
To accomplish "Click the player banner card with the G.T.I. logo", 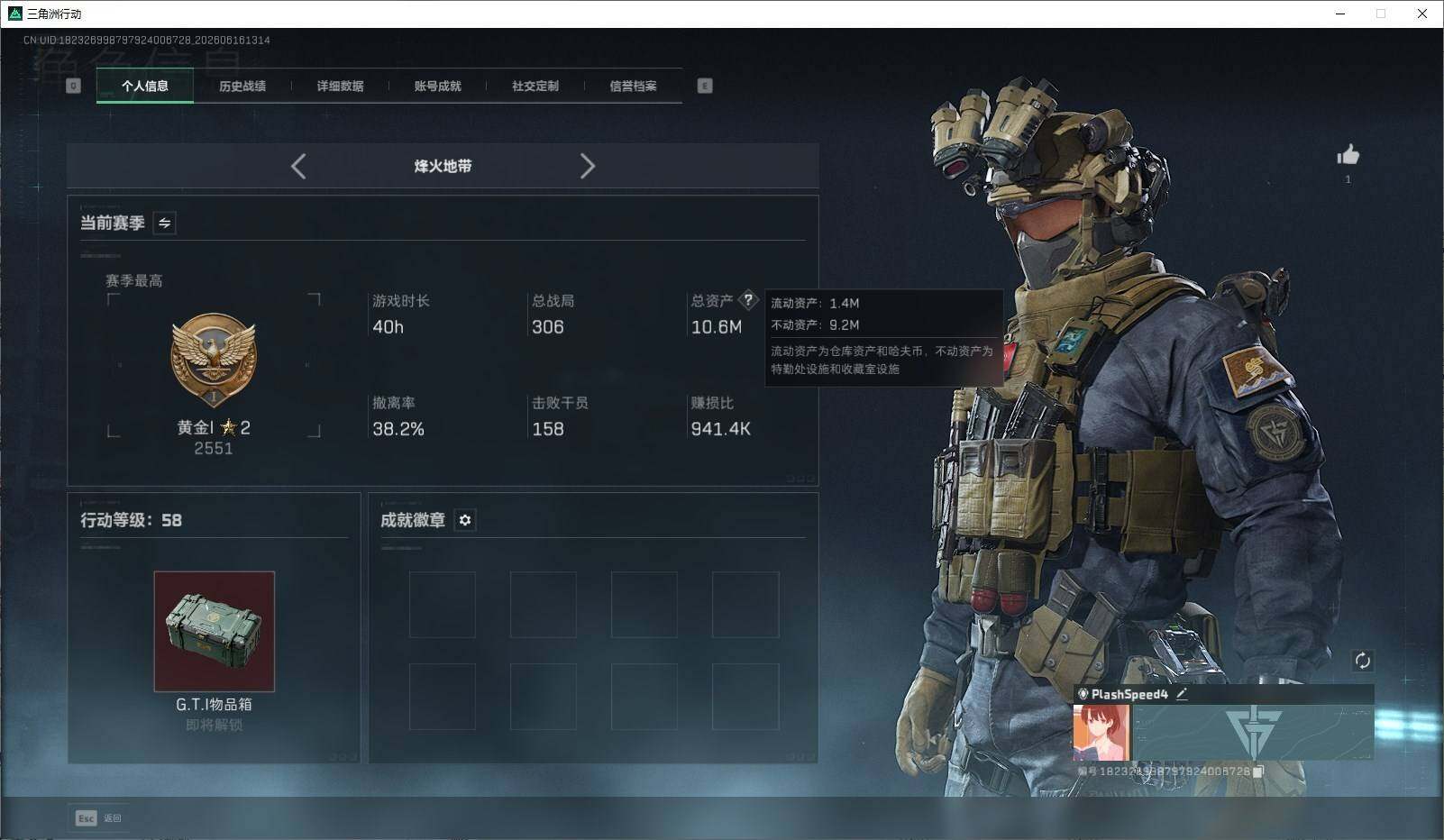I will tap(1254, 733).
